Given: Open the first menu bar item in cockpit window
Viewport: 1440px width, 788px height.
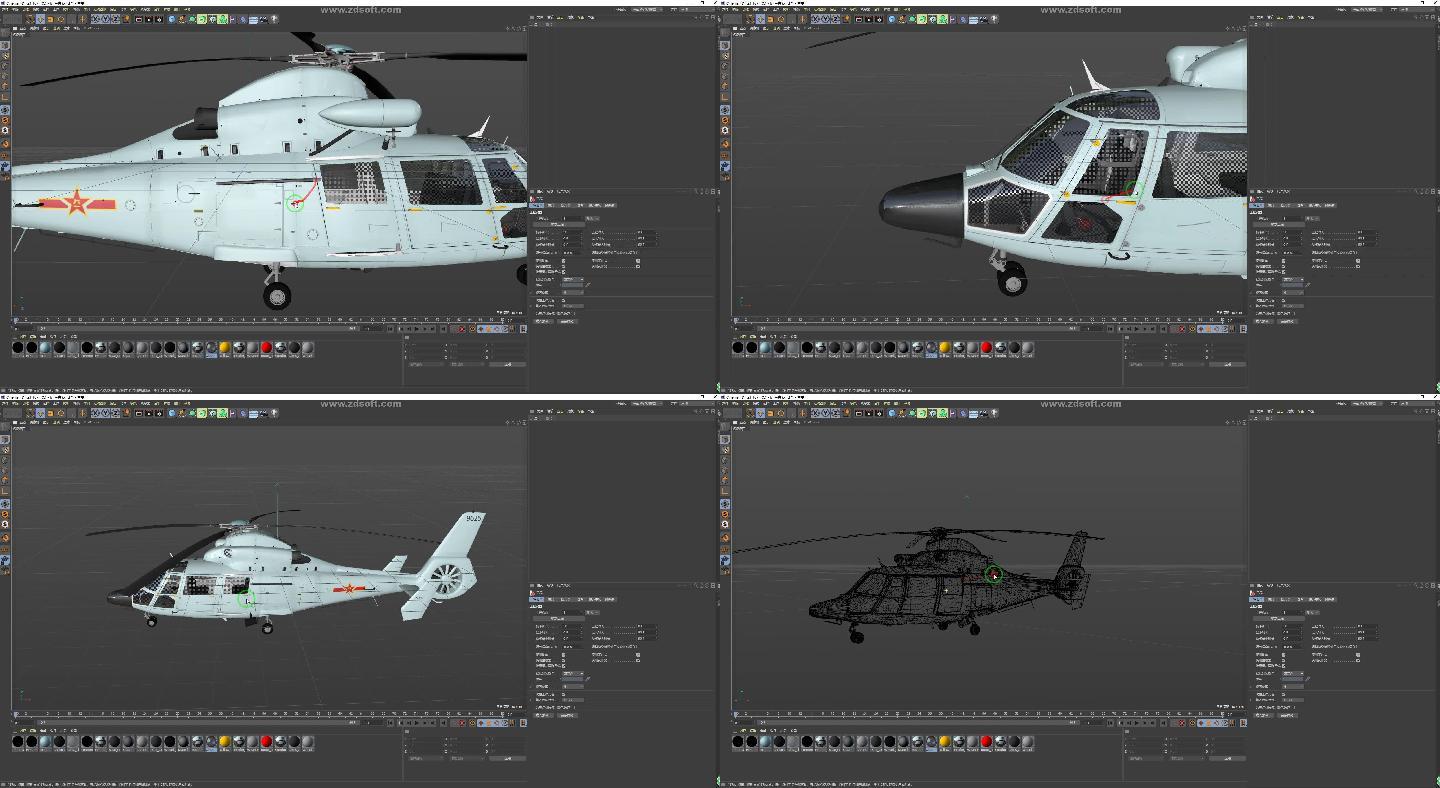Looking at the screenshot, I should pos(725,10).
